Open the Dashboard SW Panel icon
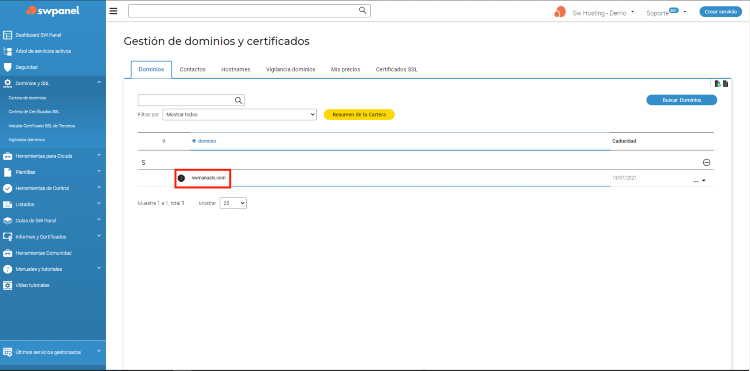The height and width of the screenshot is (371, 750). [7, 35]
